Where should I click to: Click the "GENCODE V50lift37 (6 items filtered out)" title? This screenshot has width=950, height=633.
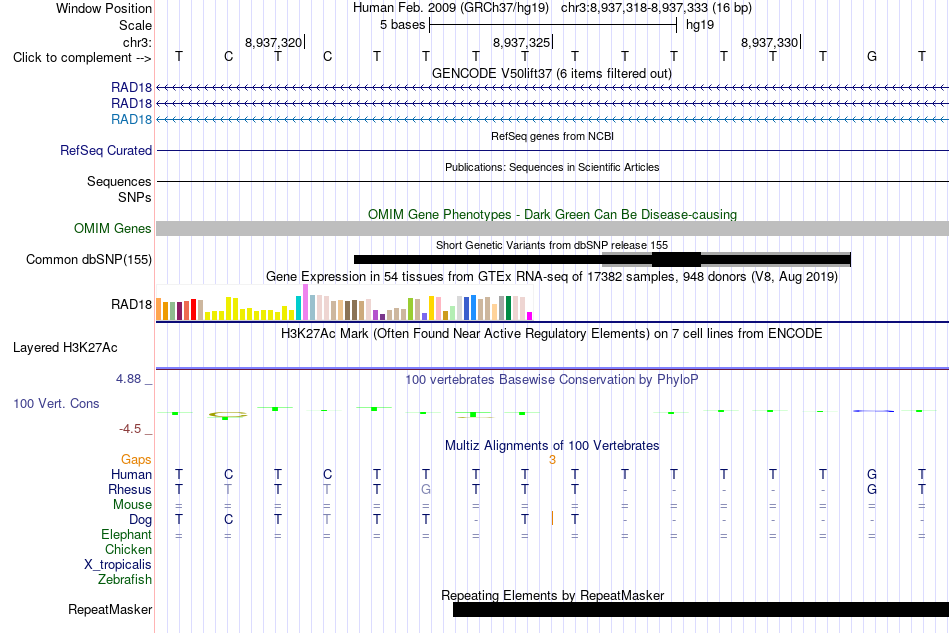pos(552,73)
